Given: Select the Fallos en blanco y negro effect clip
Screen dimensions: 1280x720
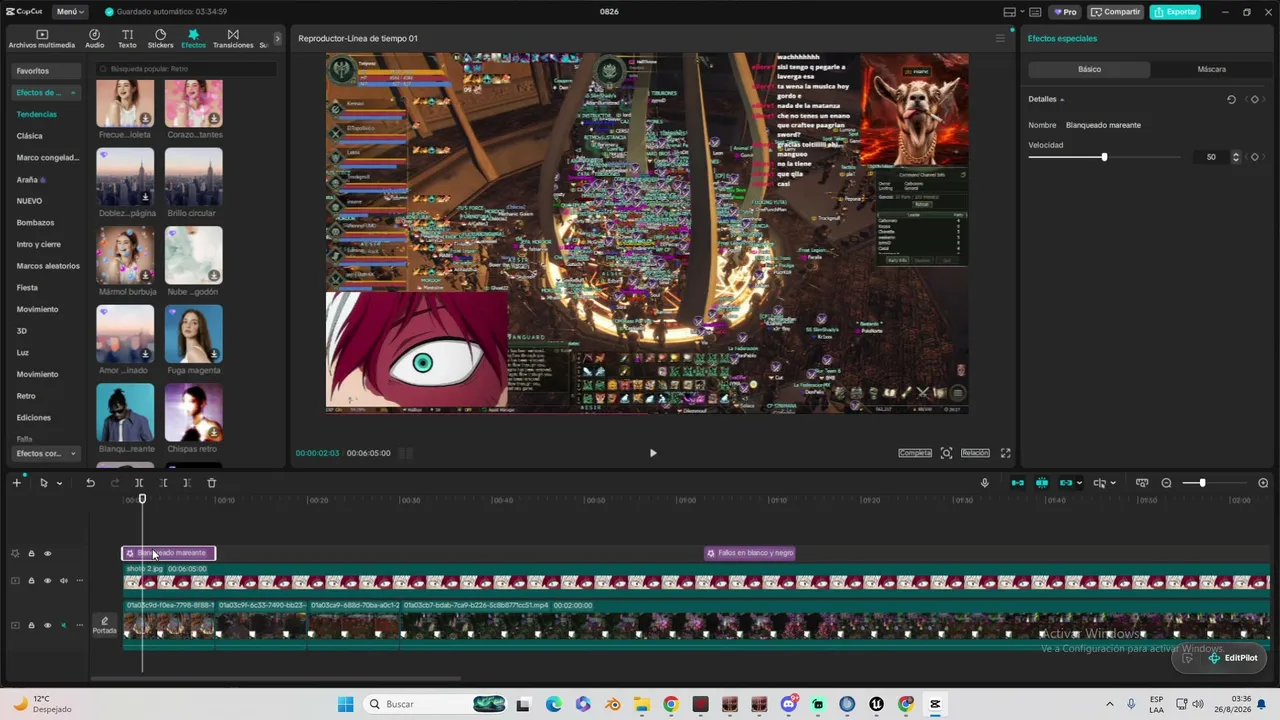Looking at the screenshot, I should coord(750,553).
